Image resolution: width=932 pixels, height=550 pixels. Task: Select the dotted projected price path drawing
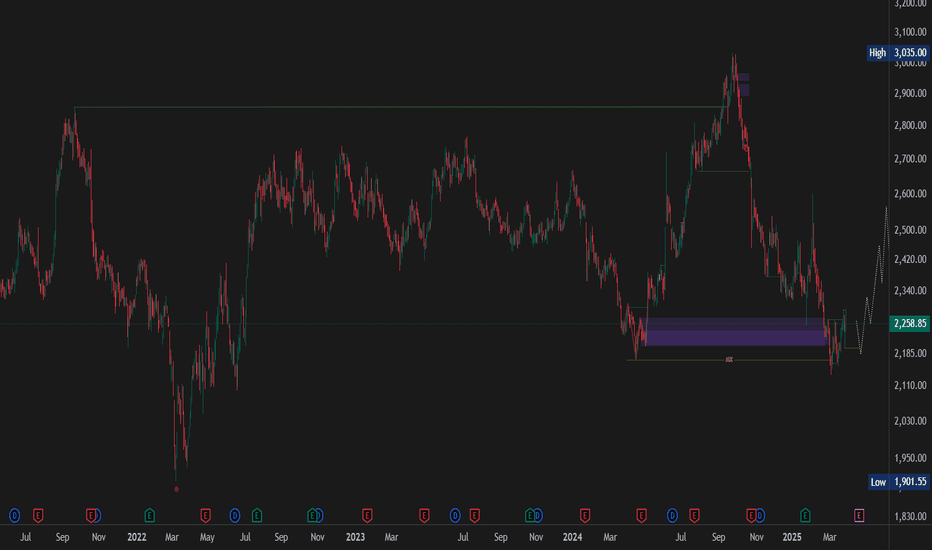872,279
